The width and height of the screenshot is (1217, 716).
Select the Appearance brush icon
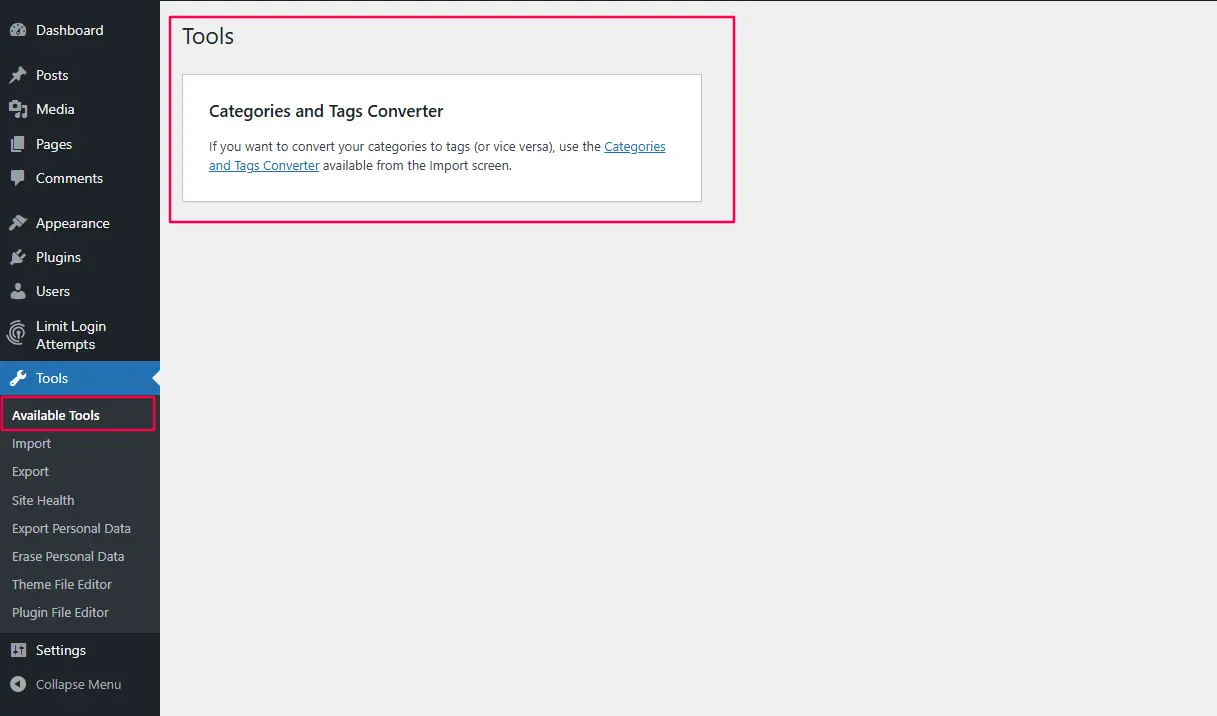[x=20, y=222]
